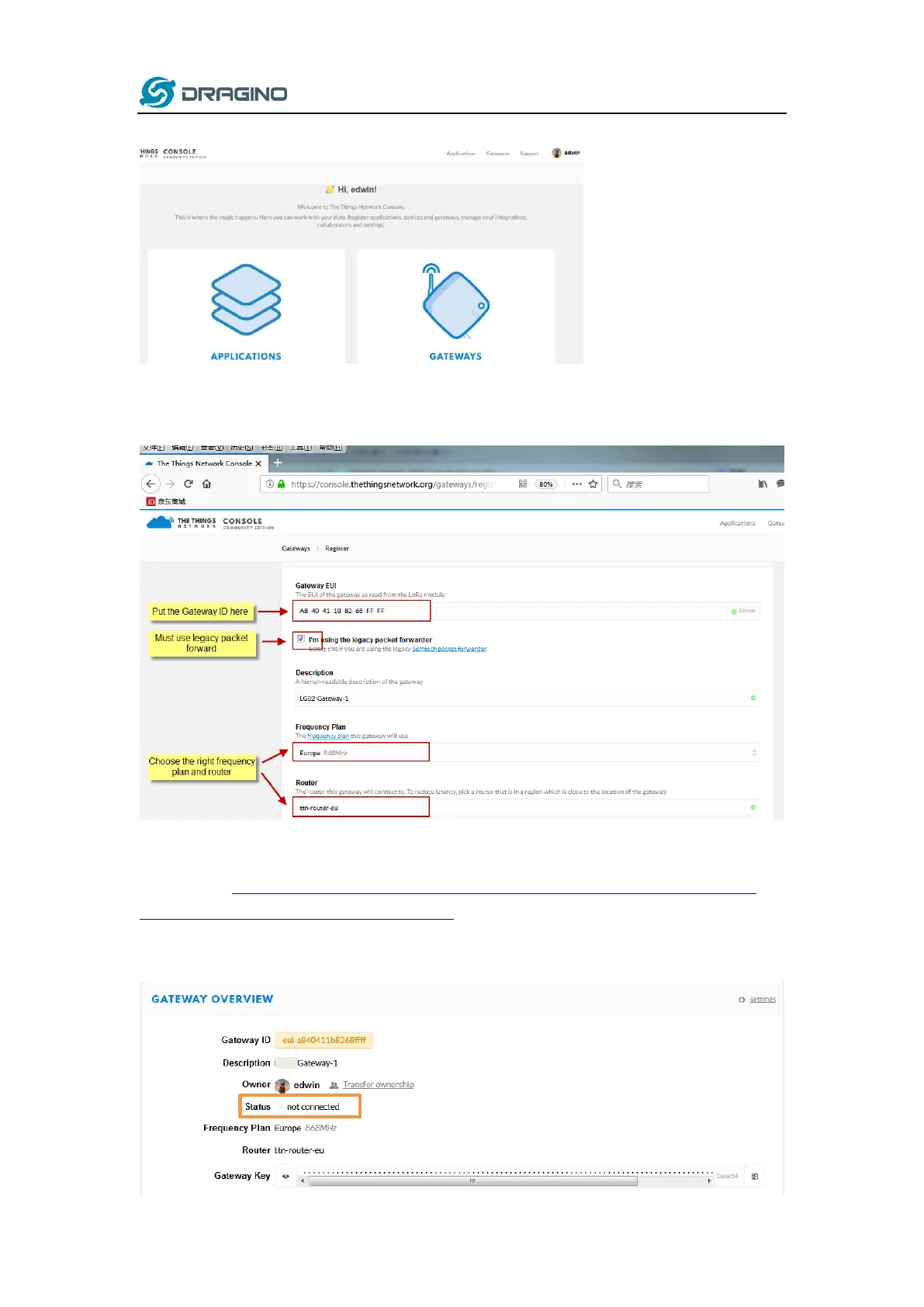This screenshot has width=924, height=1307.
Task: Click the site information icon in address bar
Action: (x=270, y=484)
